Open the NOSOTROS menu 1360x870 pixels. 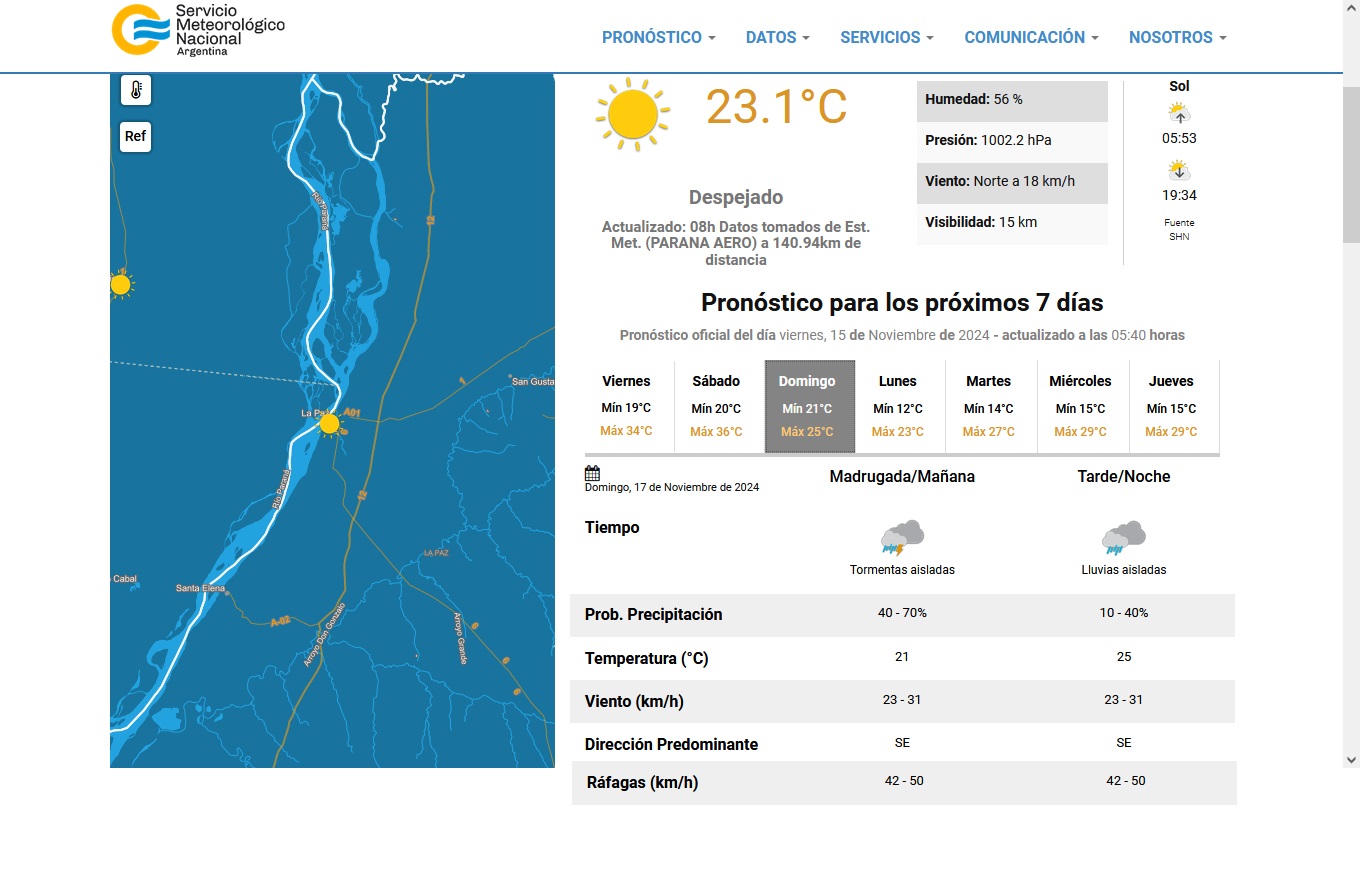(x=1177, y=37)
